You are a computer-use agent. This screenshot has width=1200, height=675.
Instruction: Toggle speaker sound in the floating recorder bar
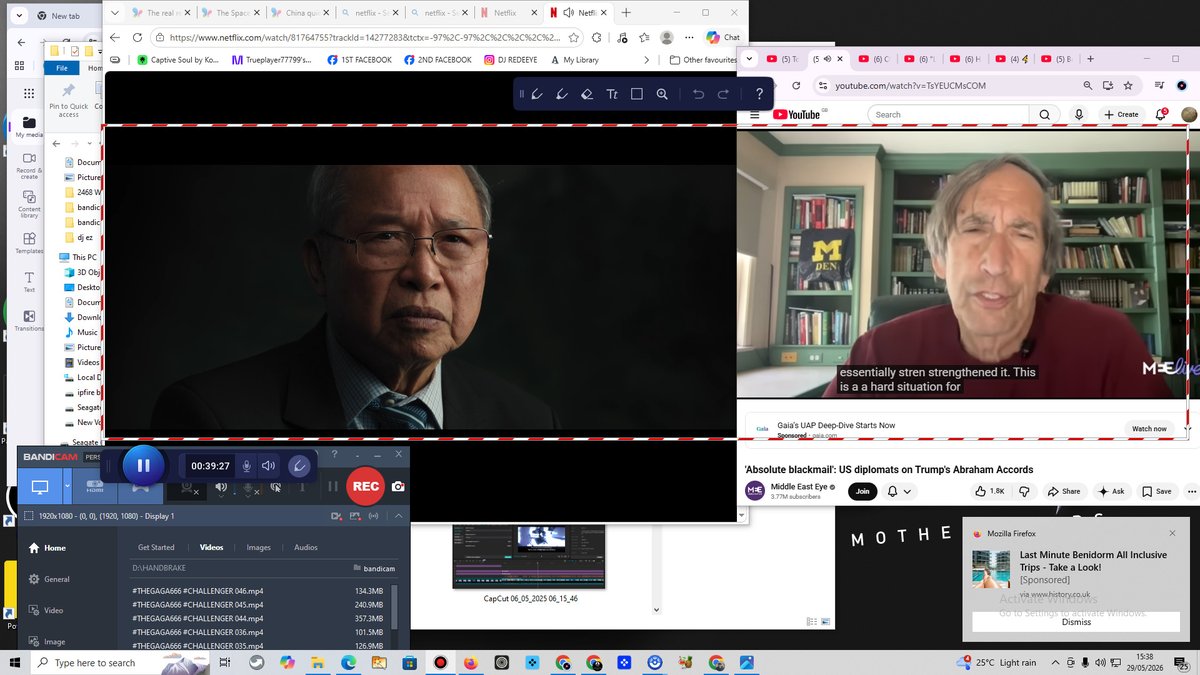click(x=268, y=466)
